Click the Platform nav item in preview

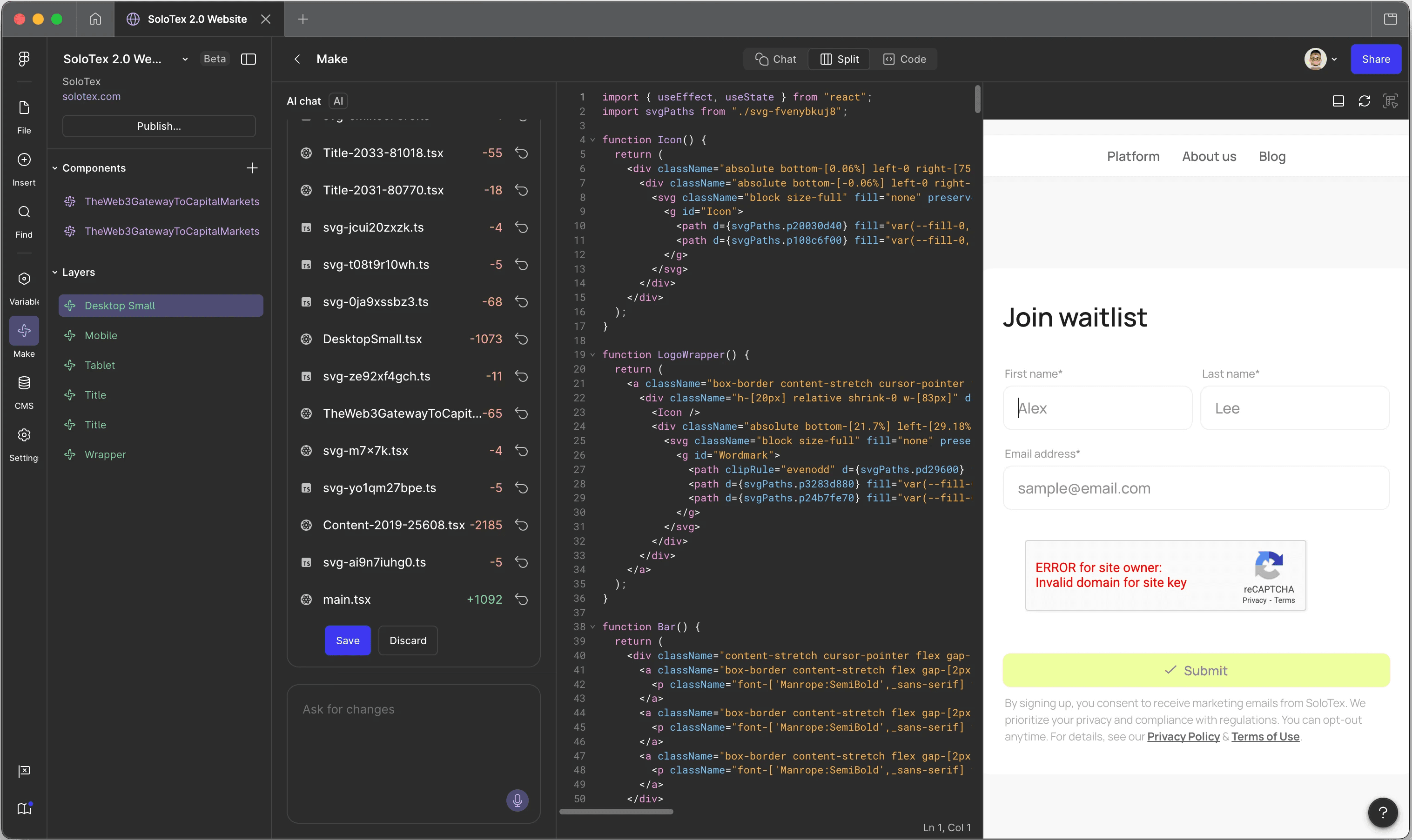tap(1133, 157)
